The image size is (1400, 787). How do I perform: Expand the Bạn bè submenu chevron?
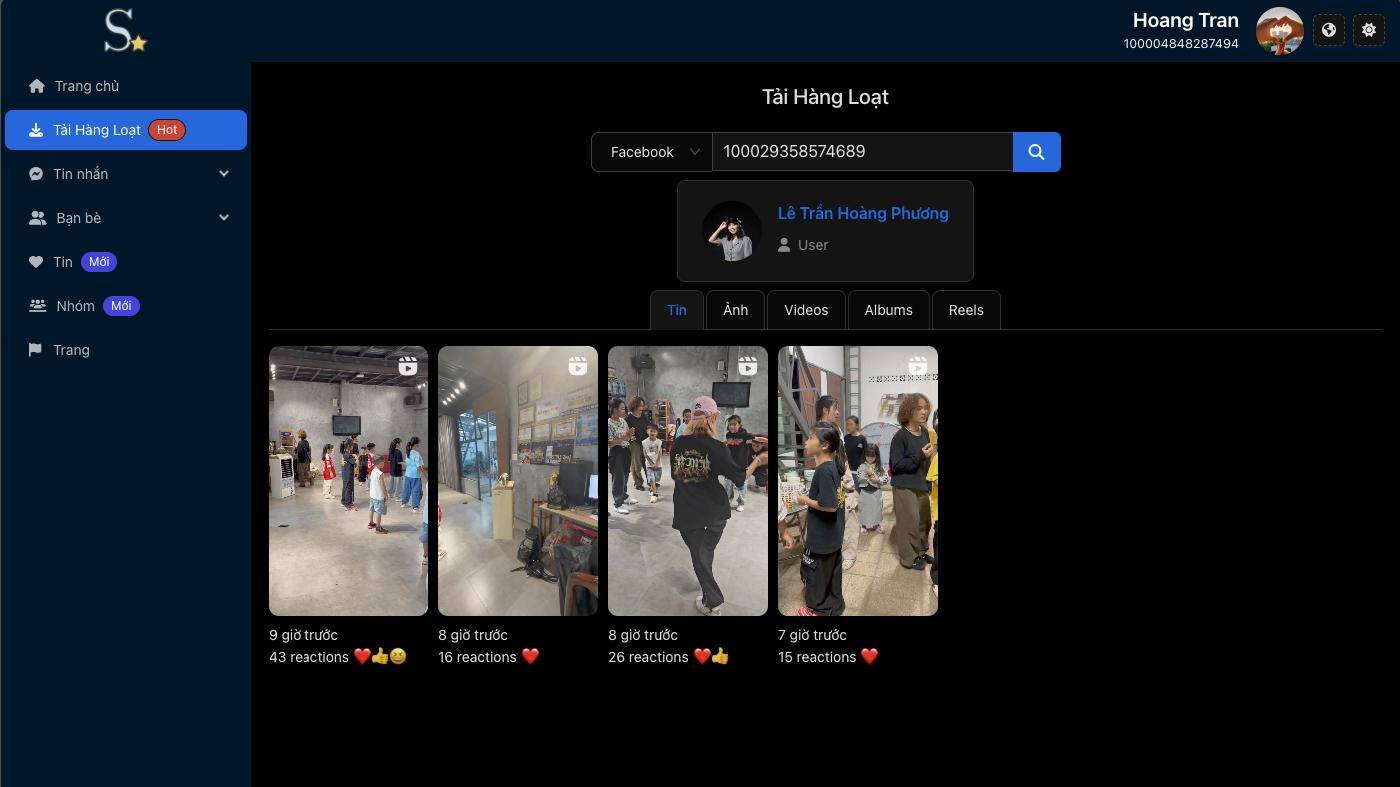click(x=224, y=218)
